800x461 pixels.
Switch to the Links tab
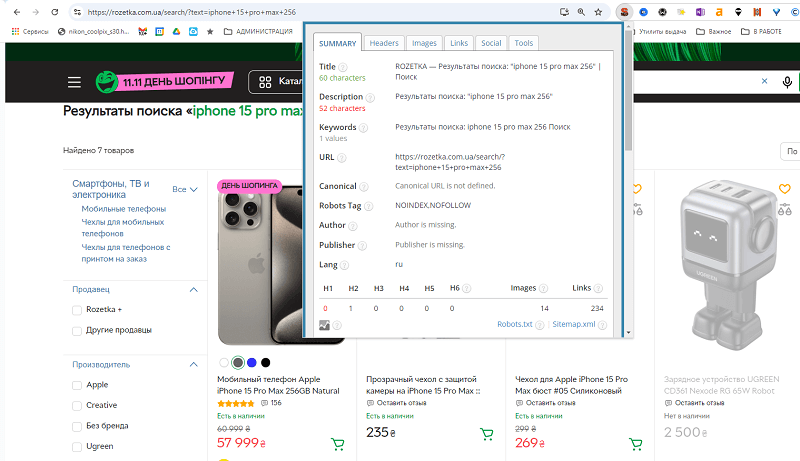pyautogui.click(x=459, y=43)
